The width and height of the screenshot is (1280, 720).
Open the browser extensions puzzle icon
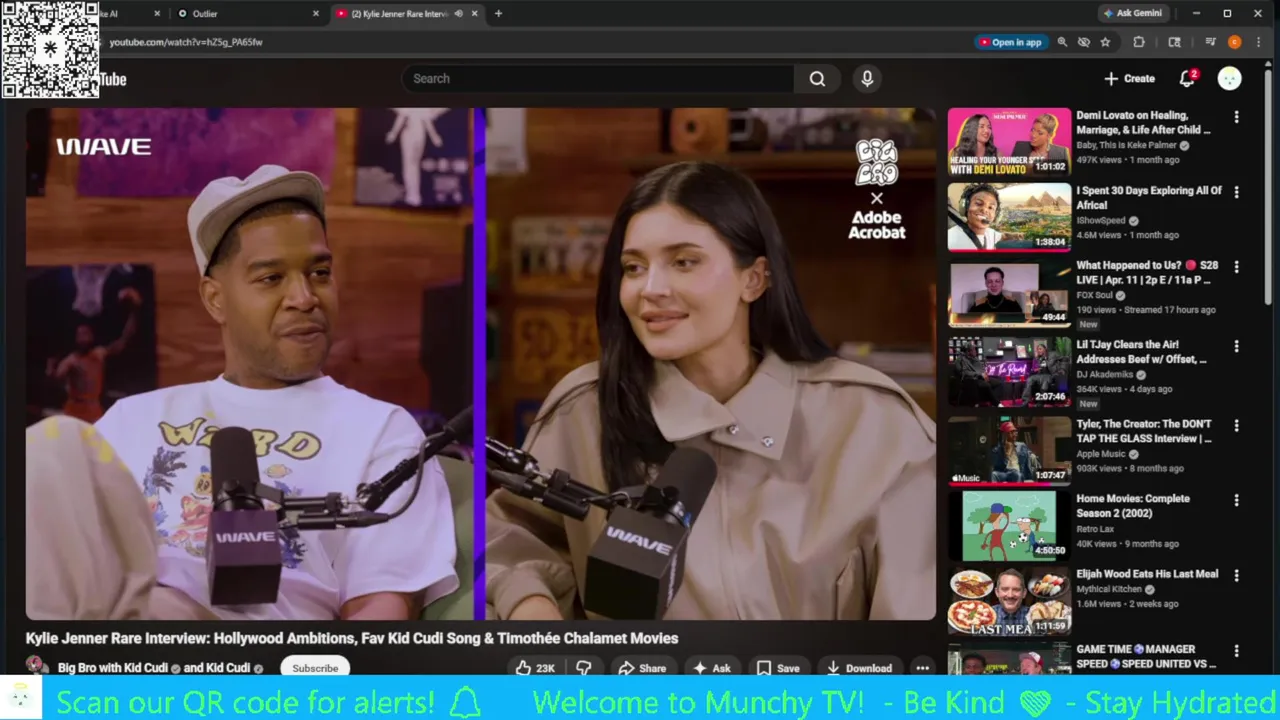tap(1138, 42)
